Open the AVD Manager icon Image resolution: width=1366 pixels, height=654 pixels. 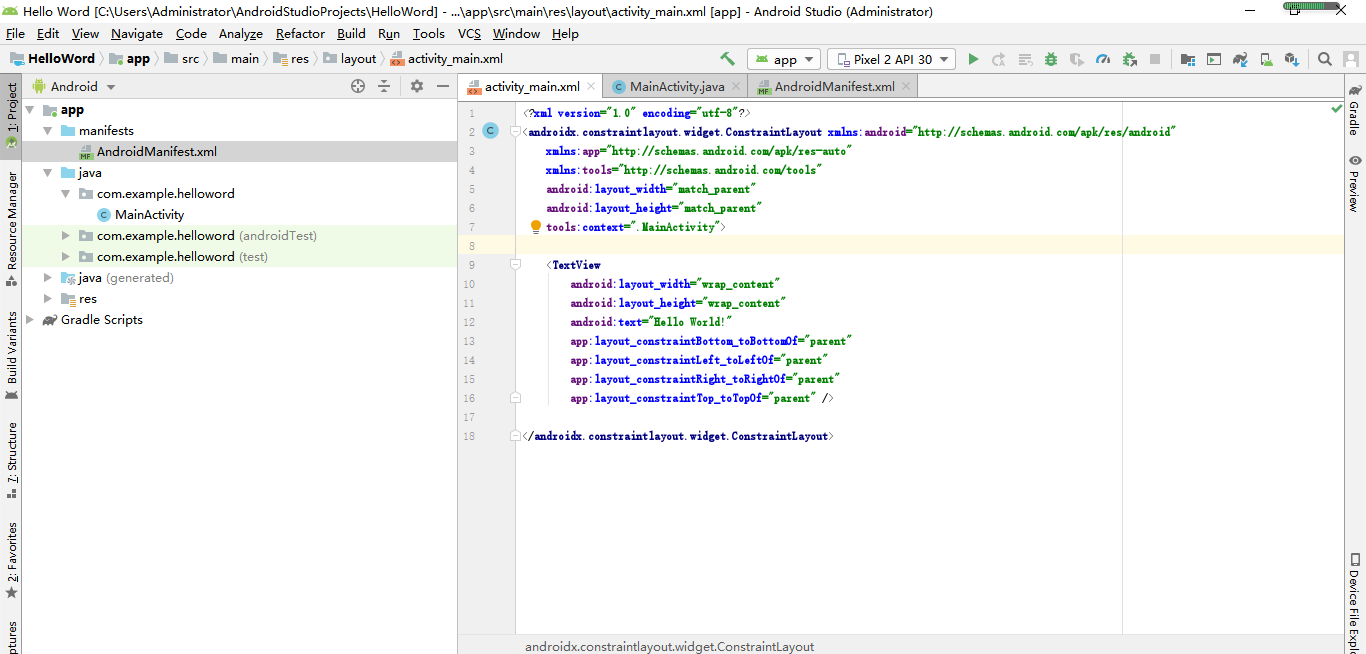[x=1266, y=59]
